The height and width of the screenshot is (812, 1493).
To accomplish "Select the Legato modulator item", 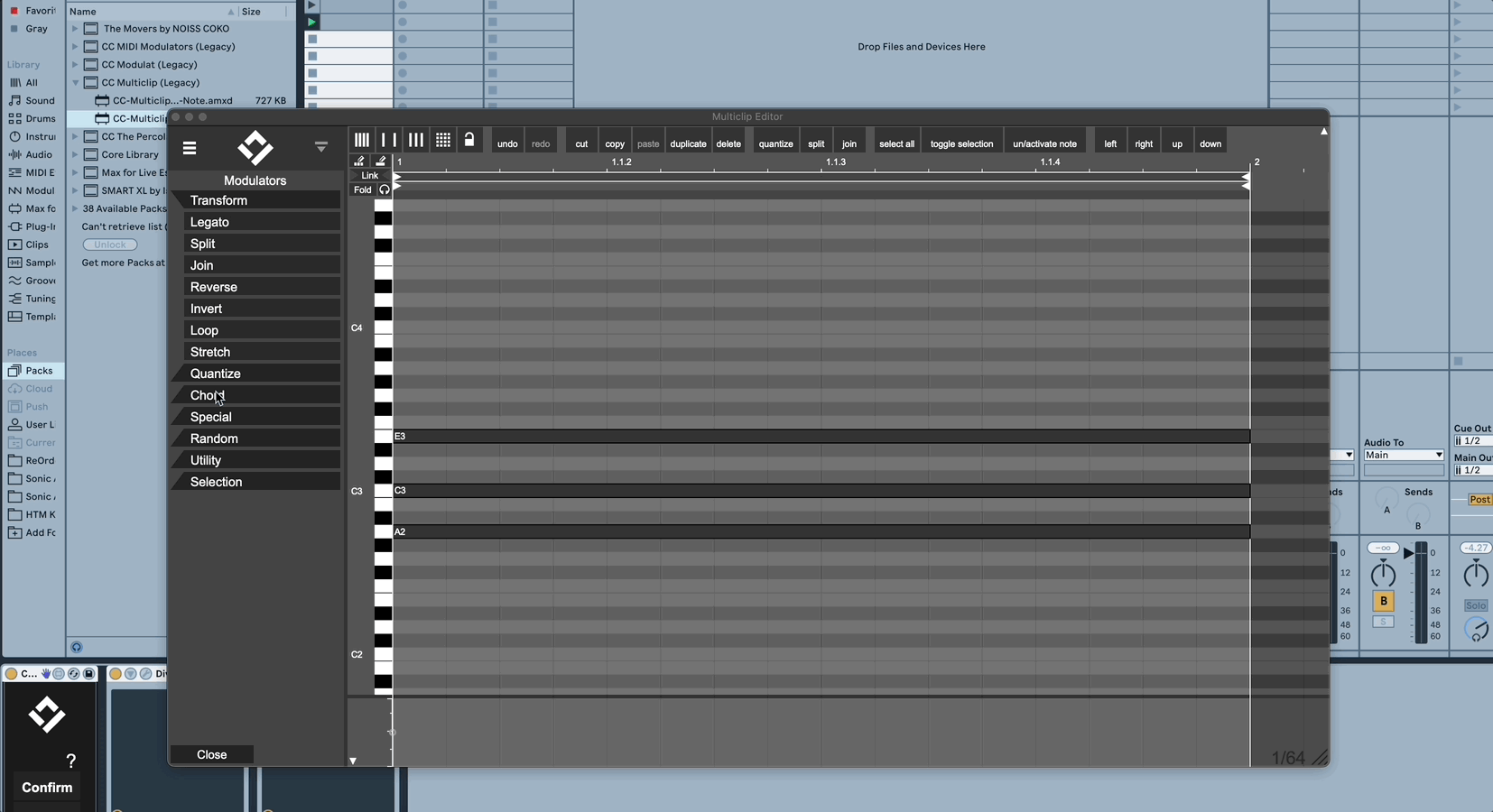I will coord(263,222).
